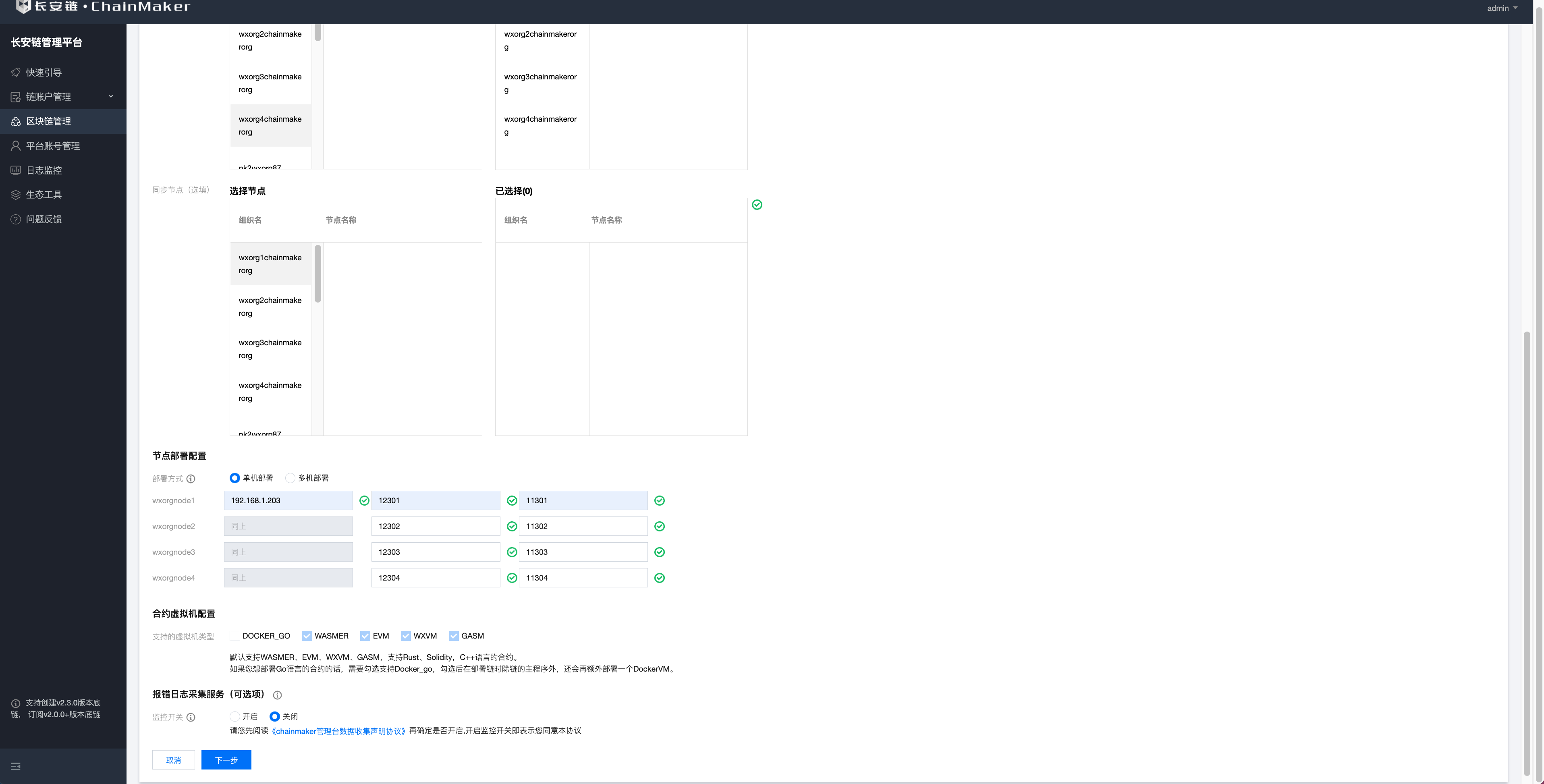Click the wxorgnode2 port field 12302
1544x784 pixels.
pyautogui.click(x=435, y=526)
